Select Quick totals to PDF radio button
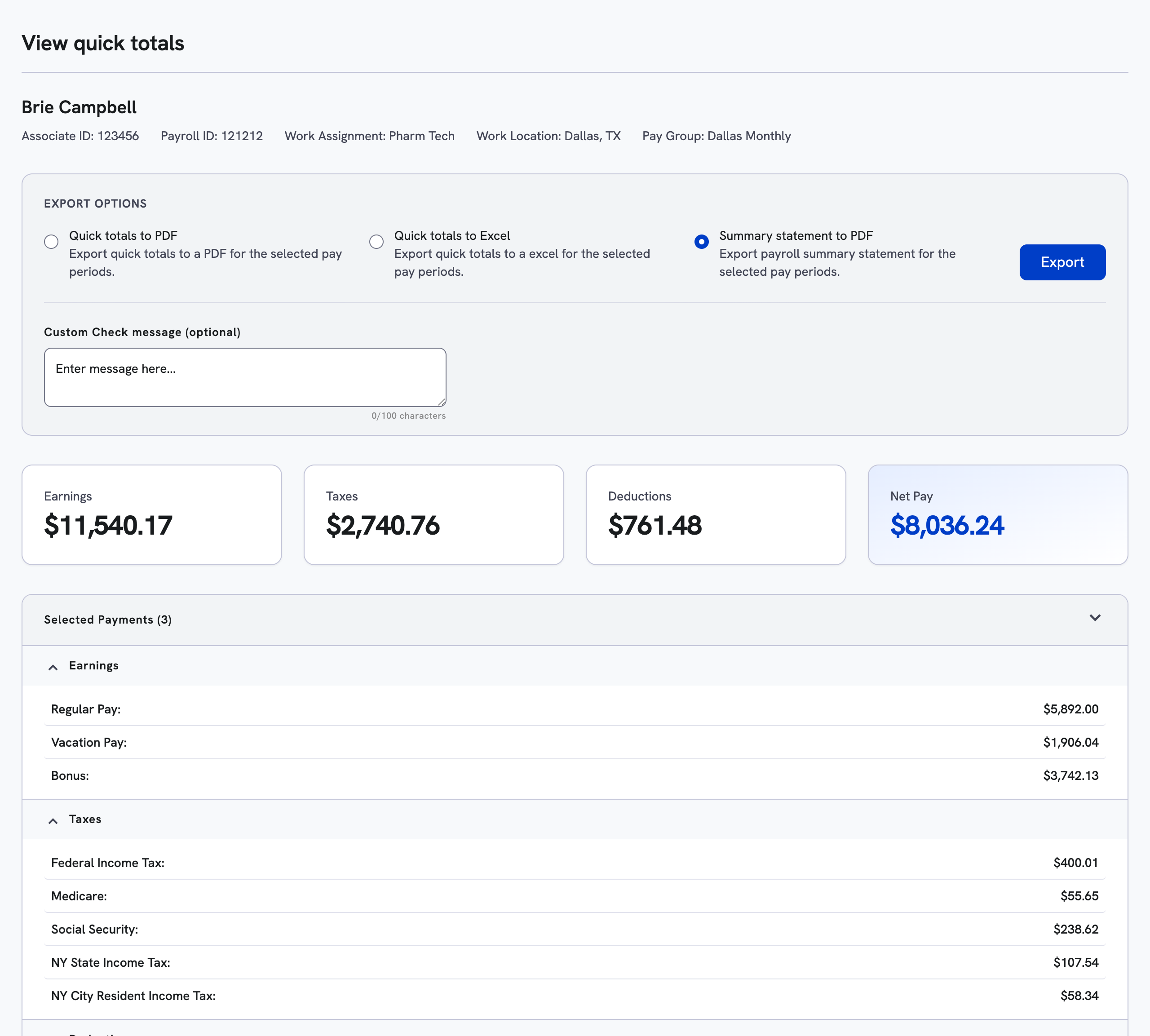The image size is (1150, 1036). click(51, 242)
